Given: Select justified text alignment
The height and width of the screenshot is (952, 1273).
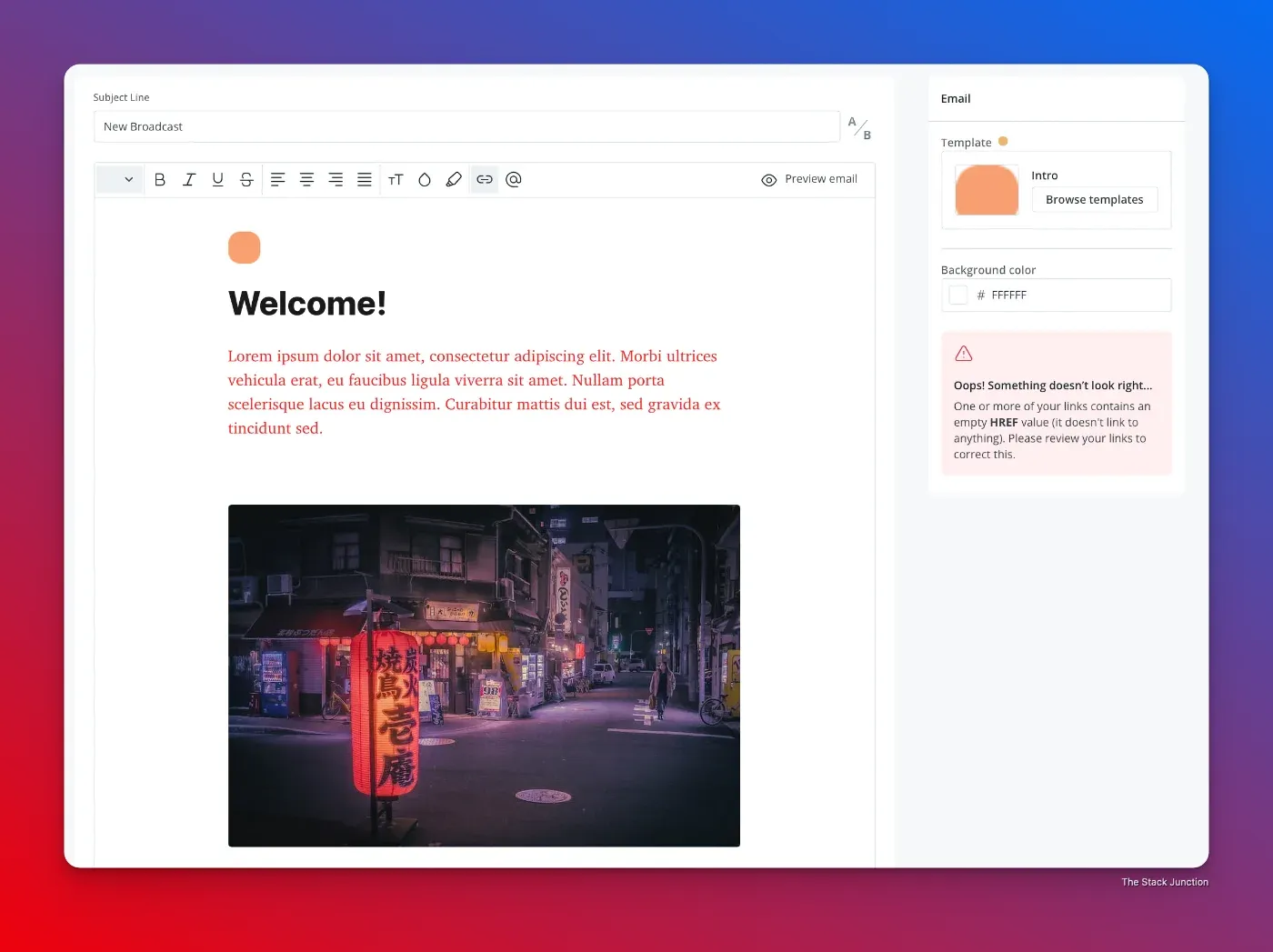Looking at the screenshot, I should point(365,179).
